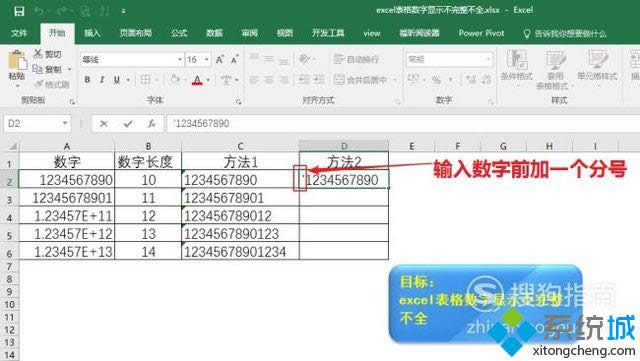Screen dimensions: 640x361
Task: Click the insert function fx icon
Action: tap(151, 123)
